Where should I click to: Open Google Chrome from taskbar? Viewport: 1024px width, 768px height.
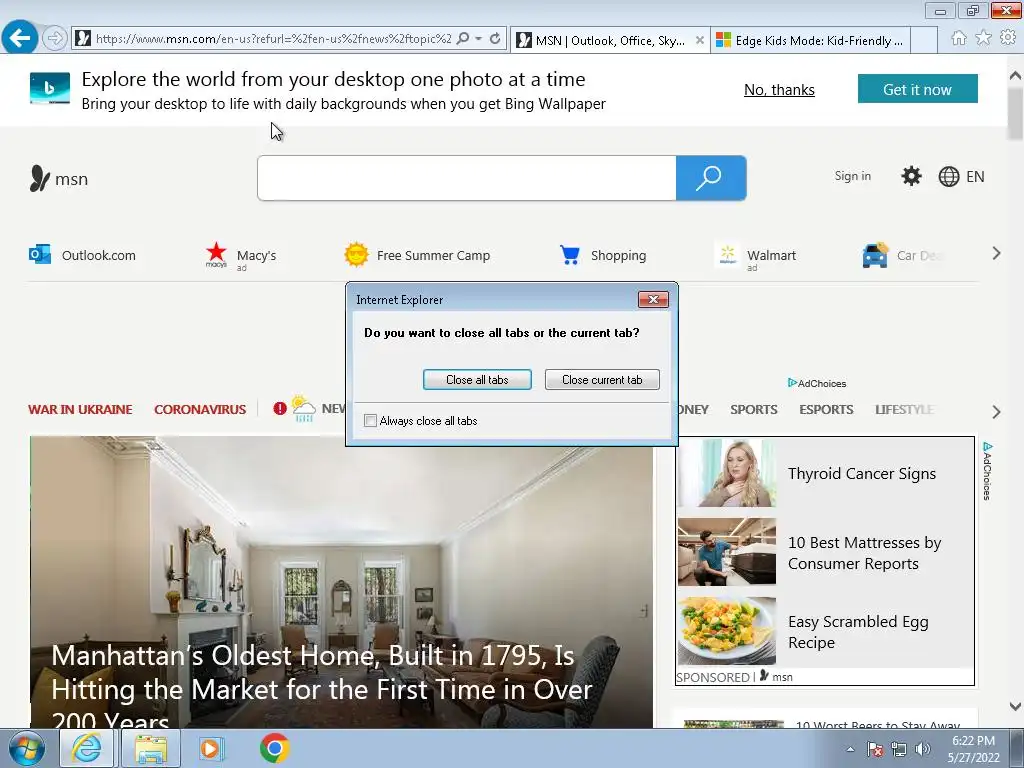[x=274, y=748]
